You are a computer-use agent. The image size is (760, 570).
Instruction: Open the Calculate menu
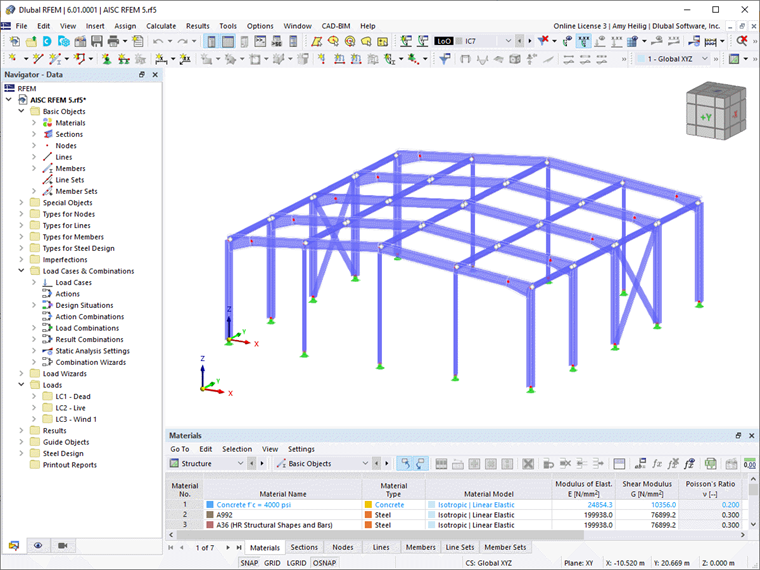161,26
